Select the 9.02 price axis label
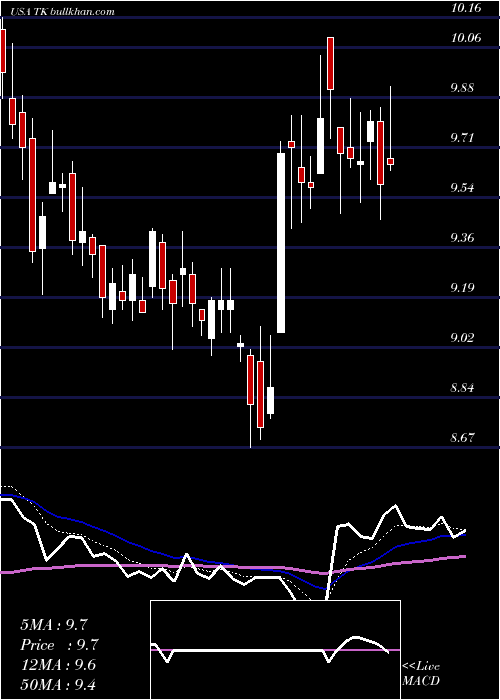The height and width of the screenshot is (700, 500). (462, 338)
